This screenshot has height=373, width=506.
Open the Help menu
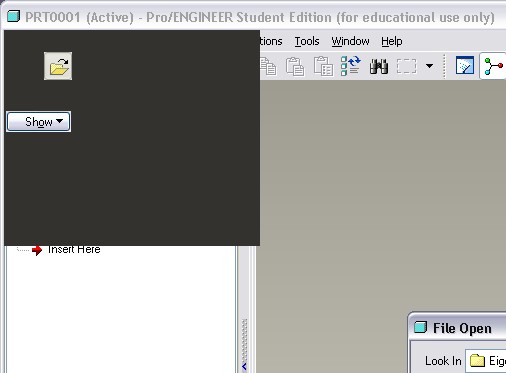click(x=392, y=41)
